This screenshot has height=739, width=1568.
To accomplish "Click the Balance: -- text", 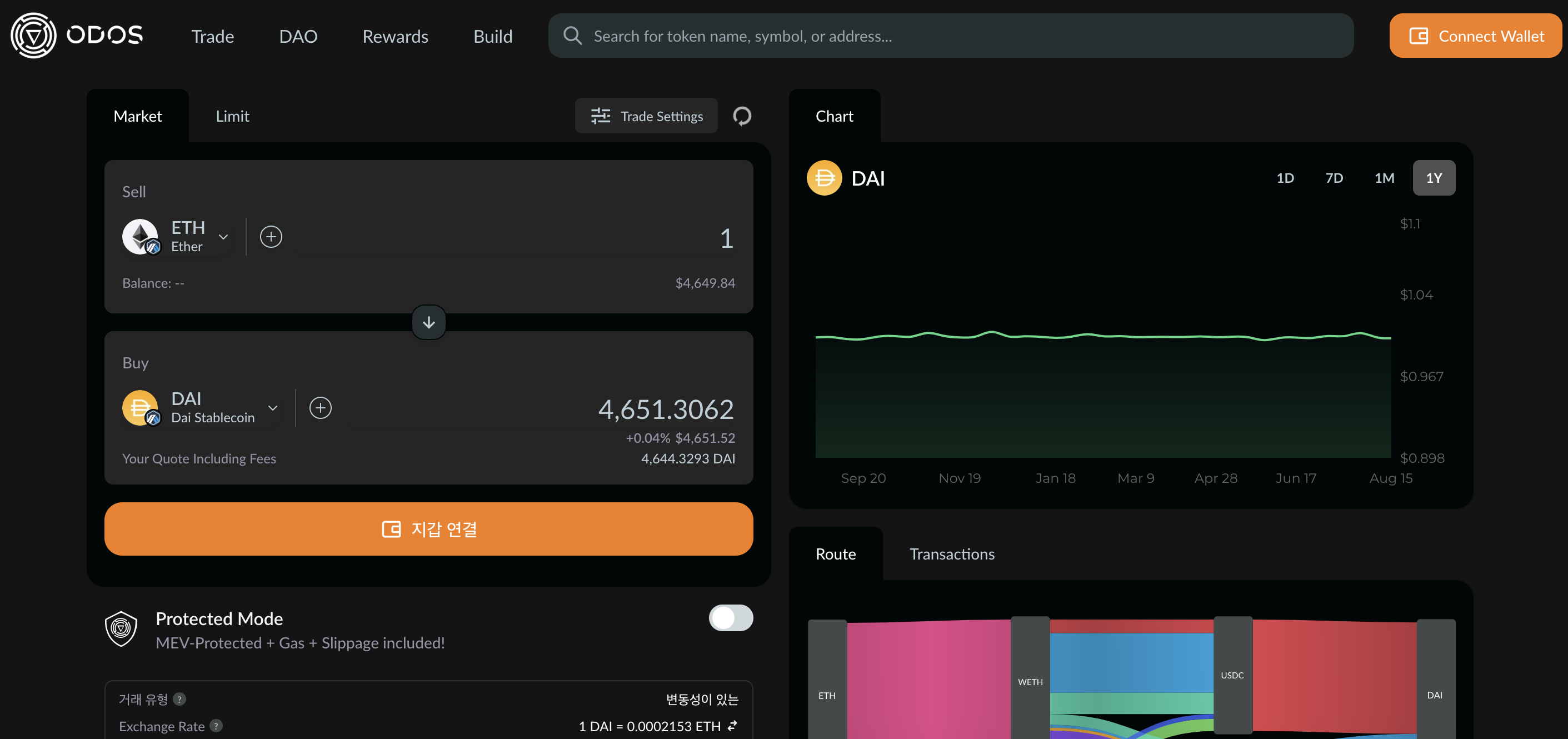I will (153, 283).
